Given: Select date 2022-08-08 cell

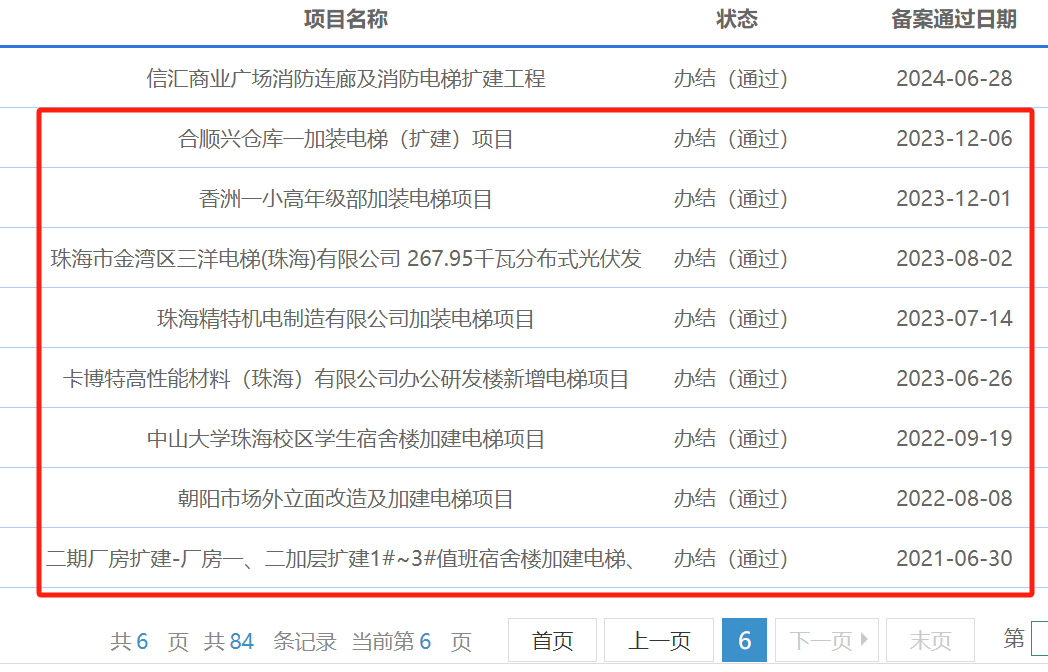Looking at the screenshot, I should click(954, 499).
